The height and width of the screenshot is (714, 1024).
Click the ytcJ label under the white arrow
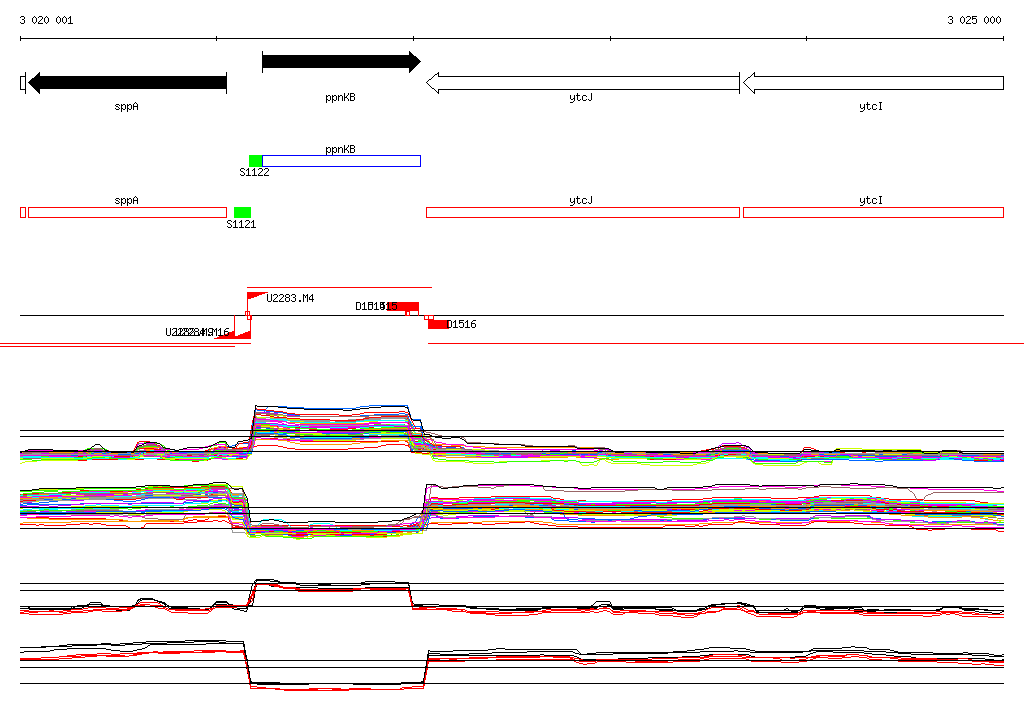(581, 97)
